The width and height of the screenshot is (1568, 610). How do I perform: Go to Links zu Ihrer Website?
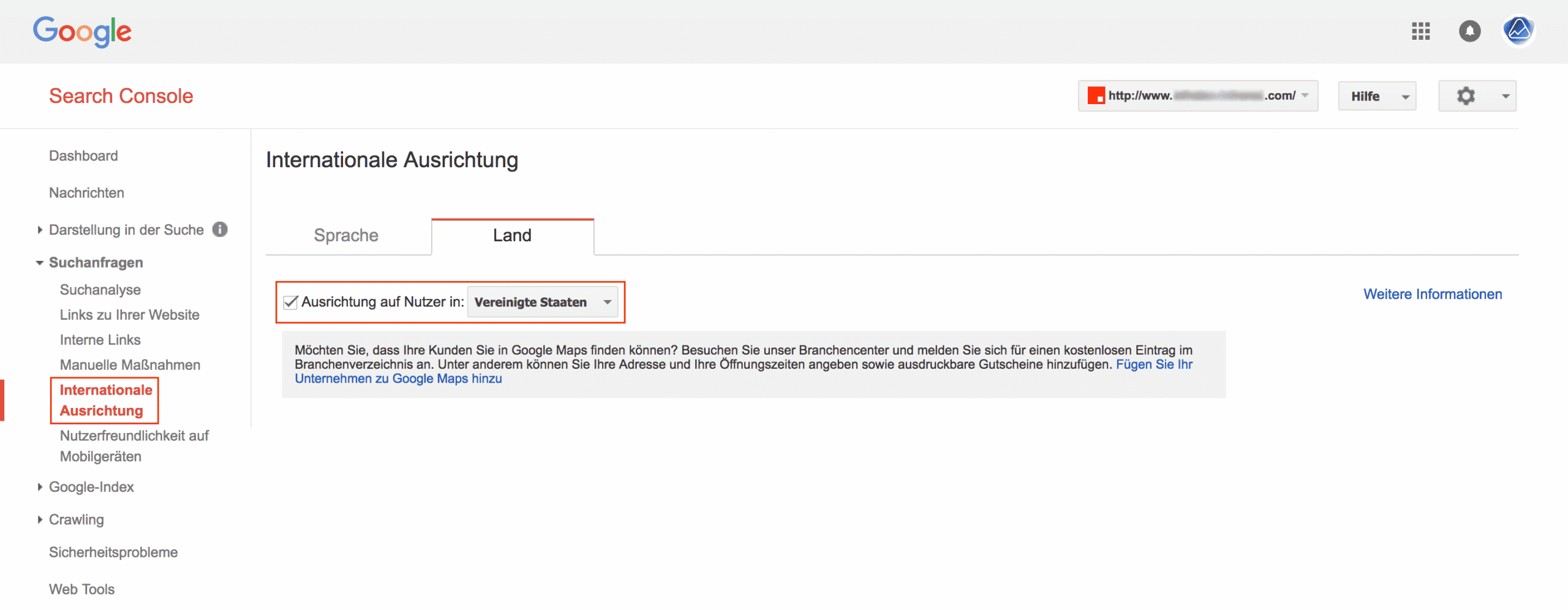click(130, 315)
